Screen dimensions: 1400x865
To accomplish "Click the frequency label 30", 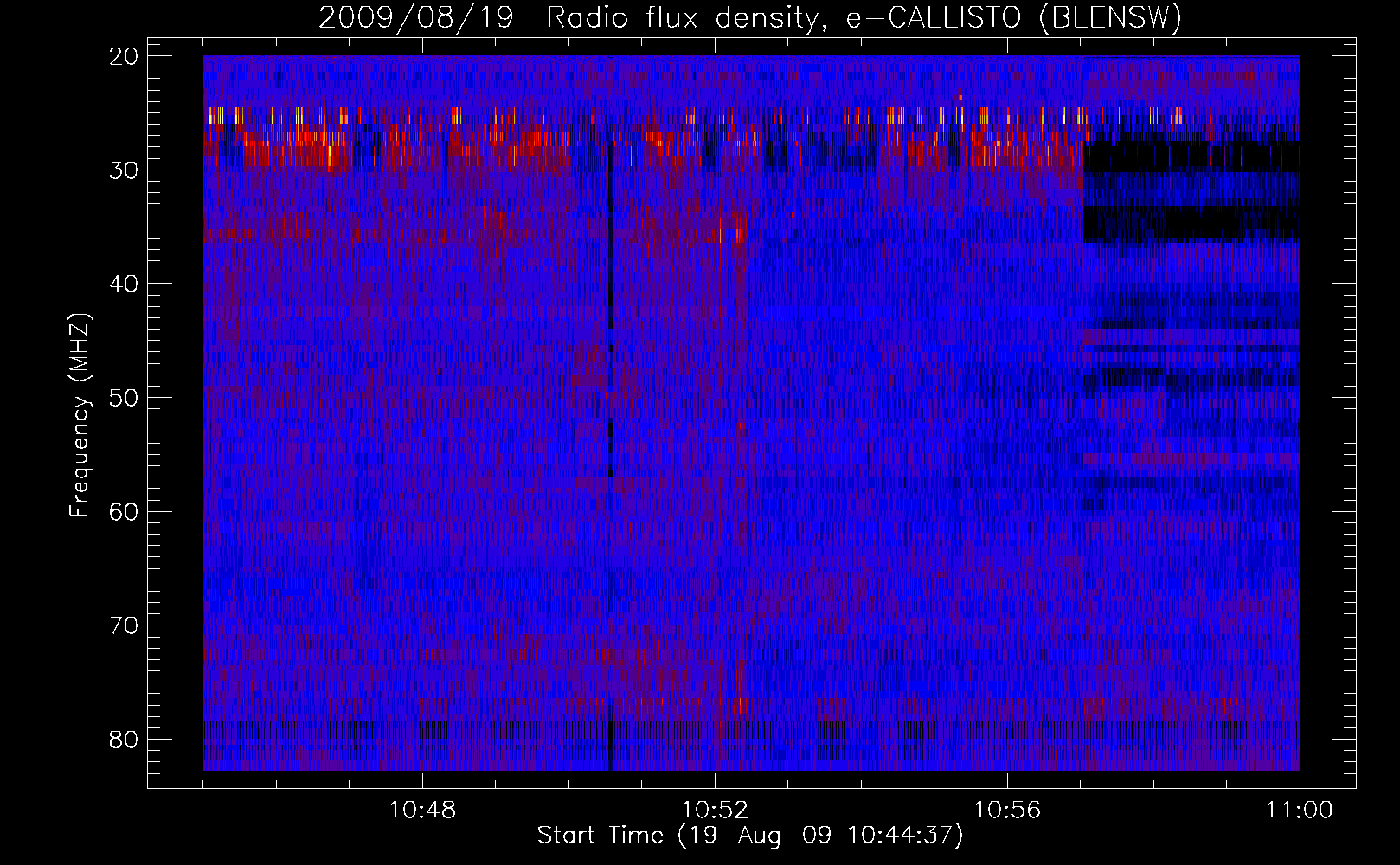I will pyautogui.click(x=124, y=170).
